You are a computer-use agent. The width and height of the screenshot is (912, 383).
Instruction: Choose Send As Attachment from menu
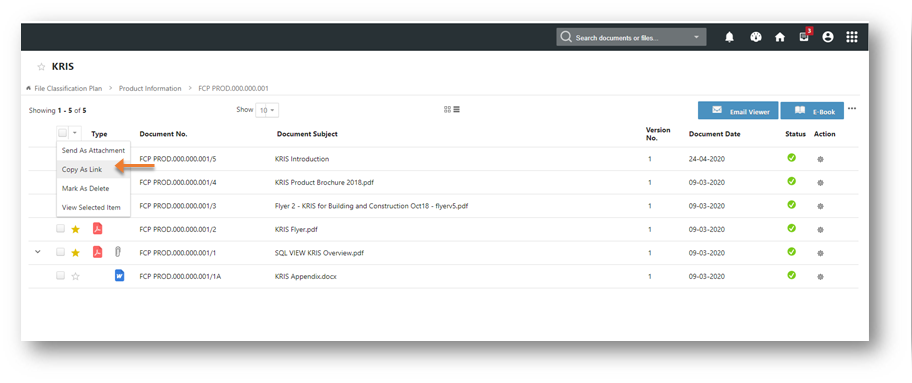(x=93, y=150)
